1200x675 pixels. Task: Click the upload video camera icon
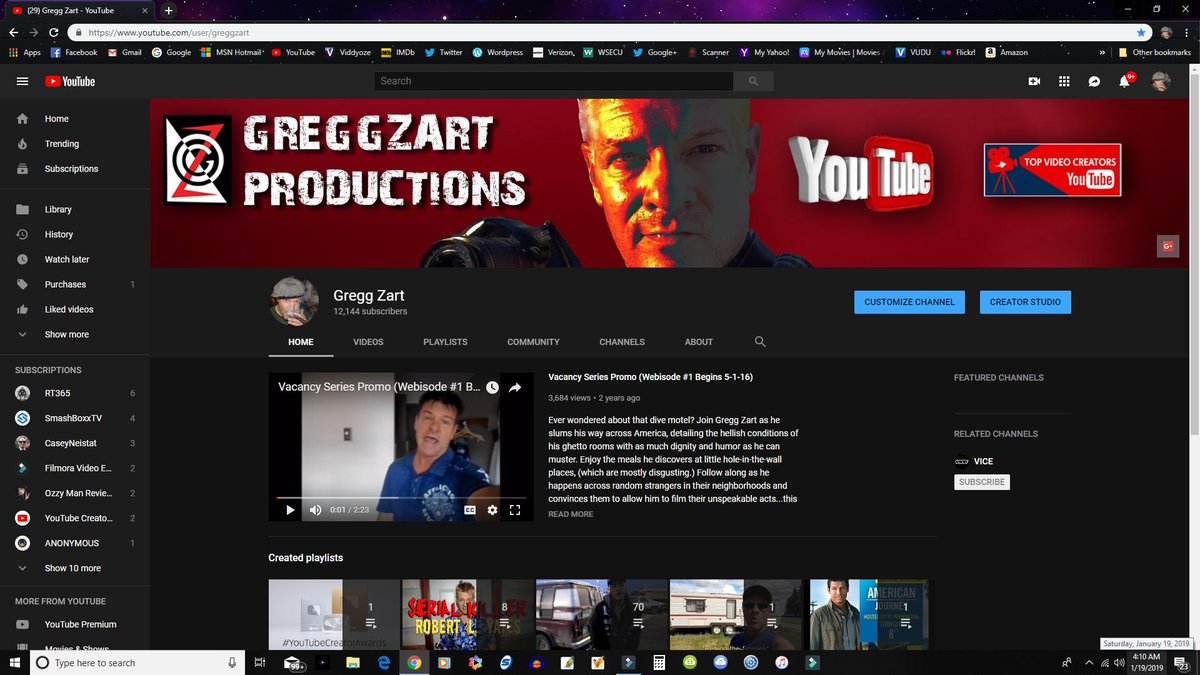(x=1034, y=81)
